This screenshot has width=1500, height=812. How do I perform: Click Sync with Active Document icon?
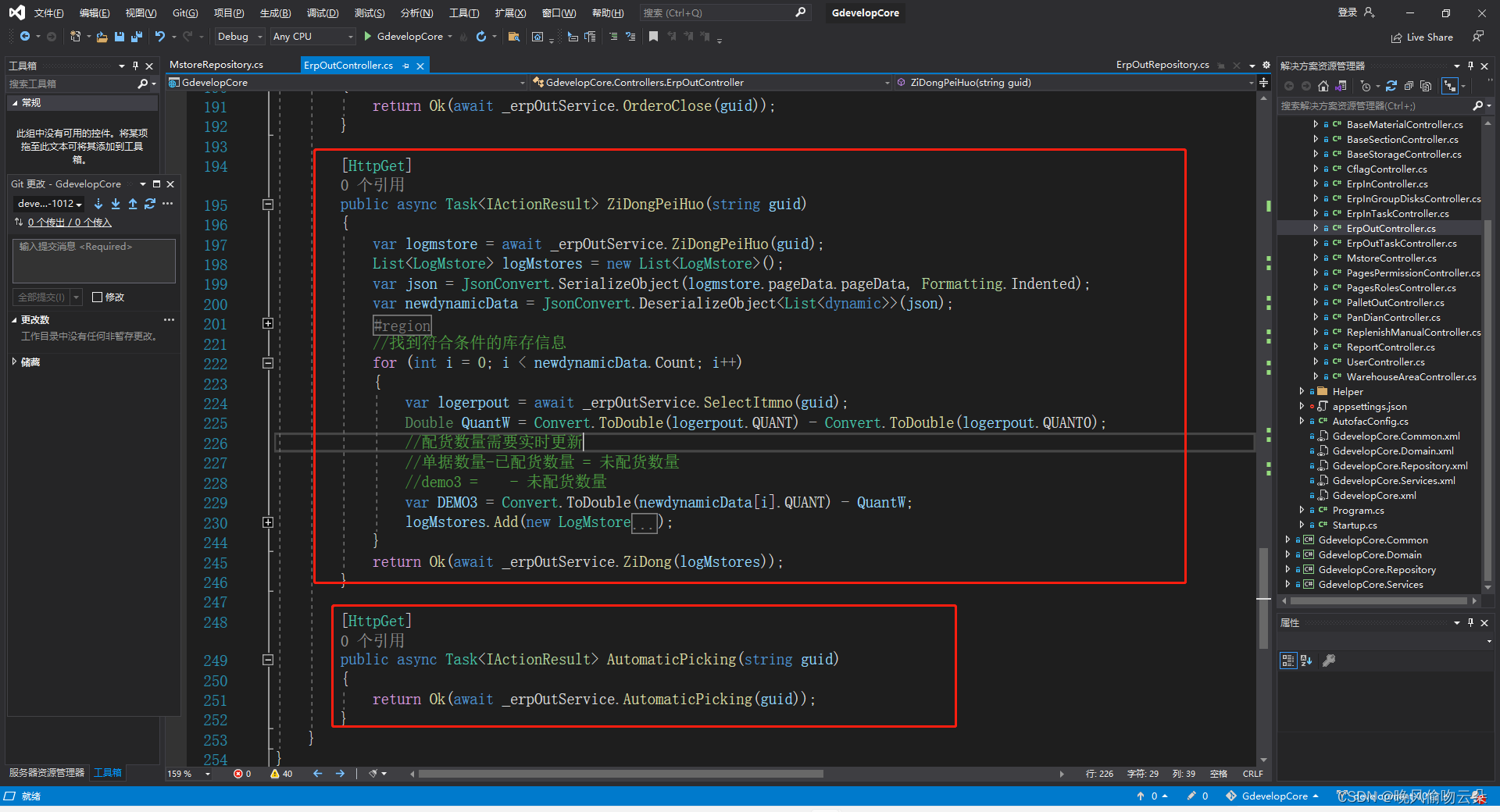[1391, 86]
